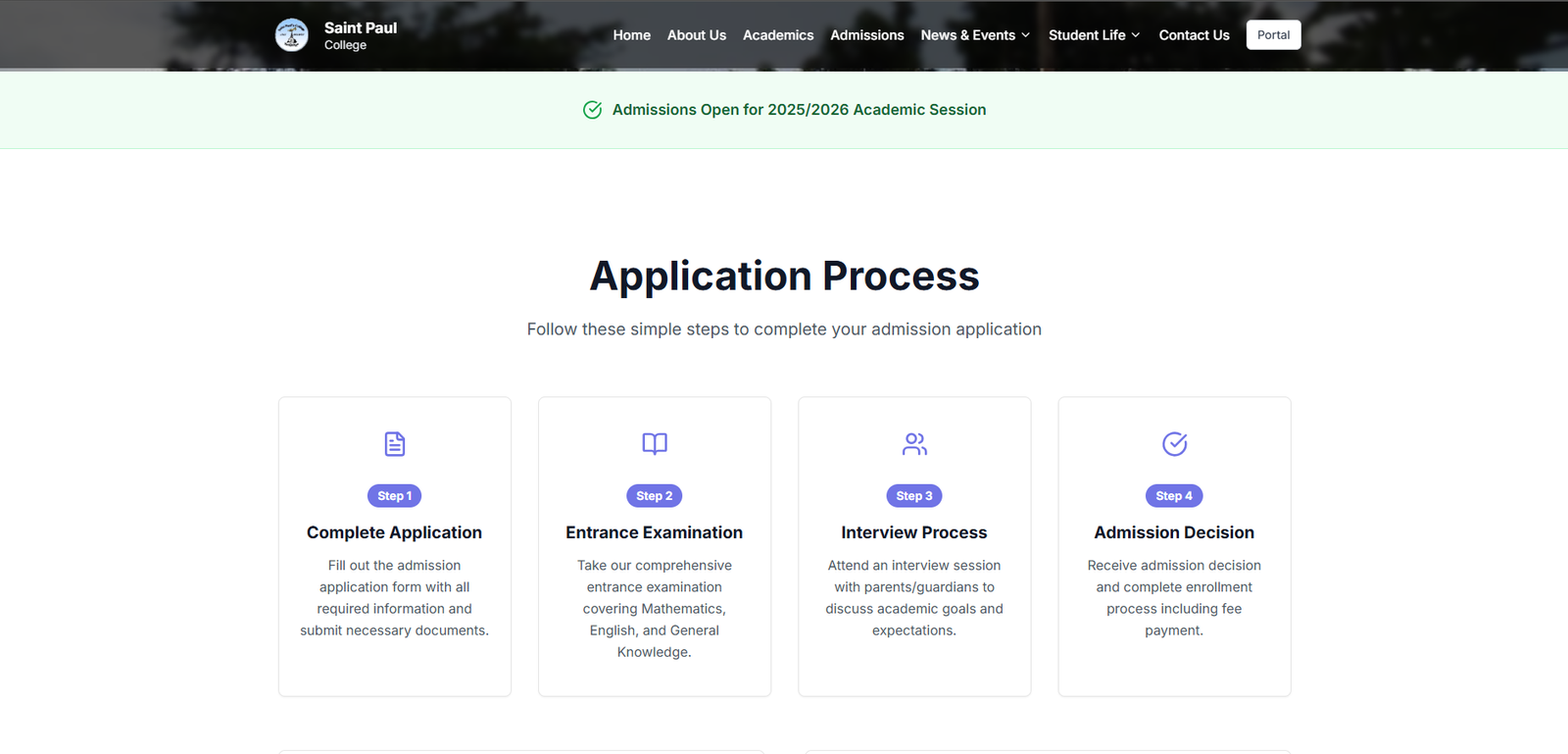Open the Academics navigation link
The width and height of the screenshot is (1568, 754).
click(x=777, y=35)
